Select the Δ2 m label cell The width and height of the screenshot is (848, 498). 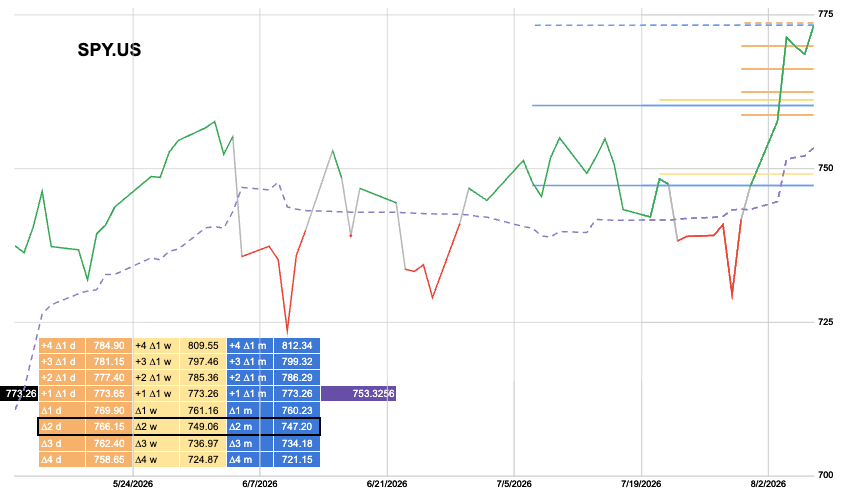pos(250,427)
